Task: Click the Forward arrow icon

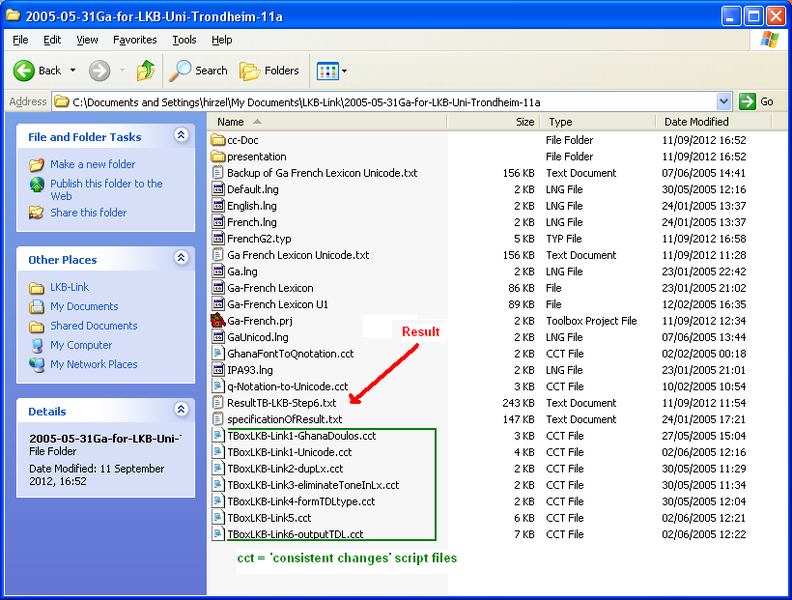Action: (100, 71)
